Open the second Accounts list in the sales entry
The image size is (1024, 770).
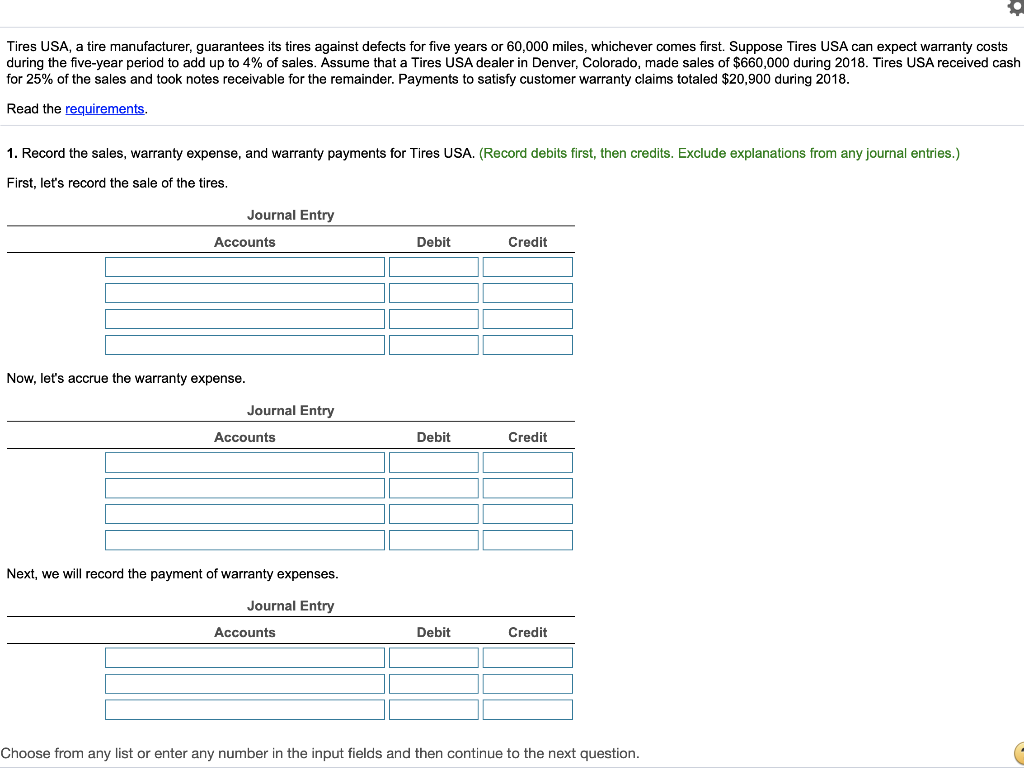(x=244, y=292)
